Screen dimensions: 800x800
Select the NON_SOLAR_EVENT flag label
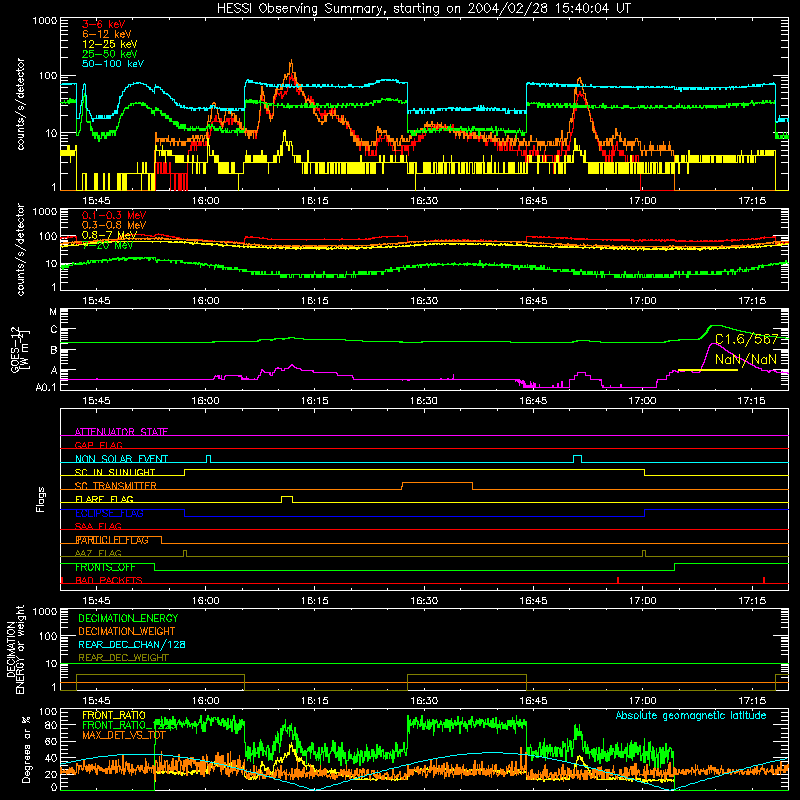click(x=121, y=459)
